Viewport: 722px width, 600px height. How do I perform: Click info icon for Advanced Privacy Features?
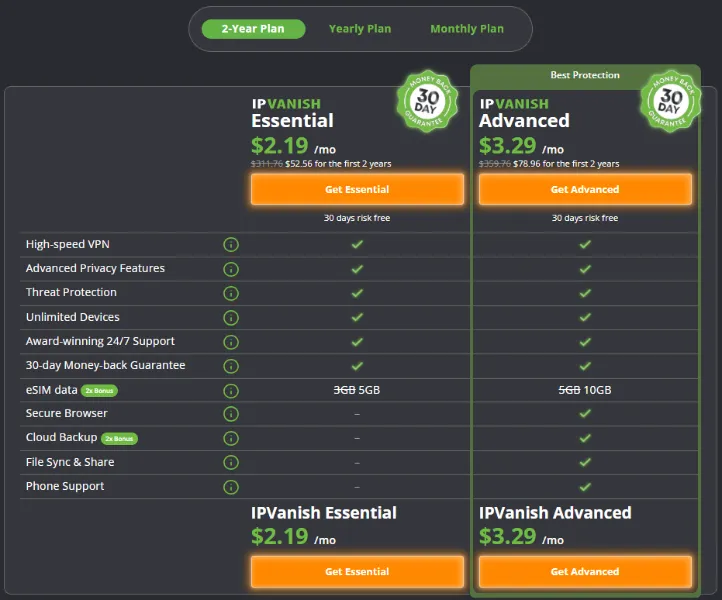(x=231, y=269)
